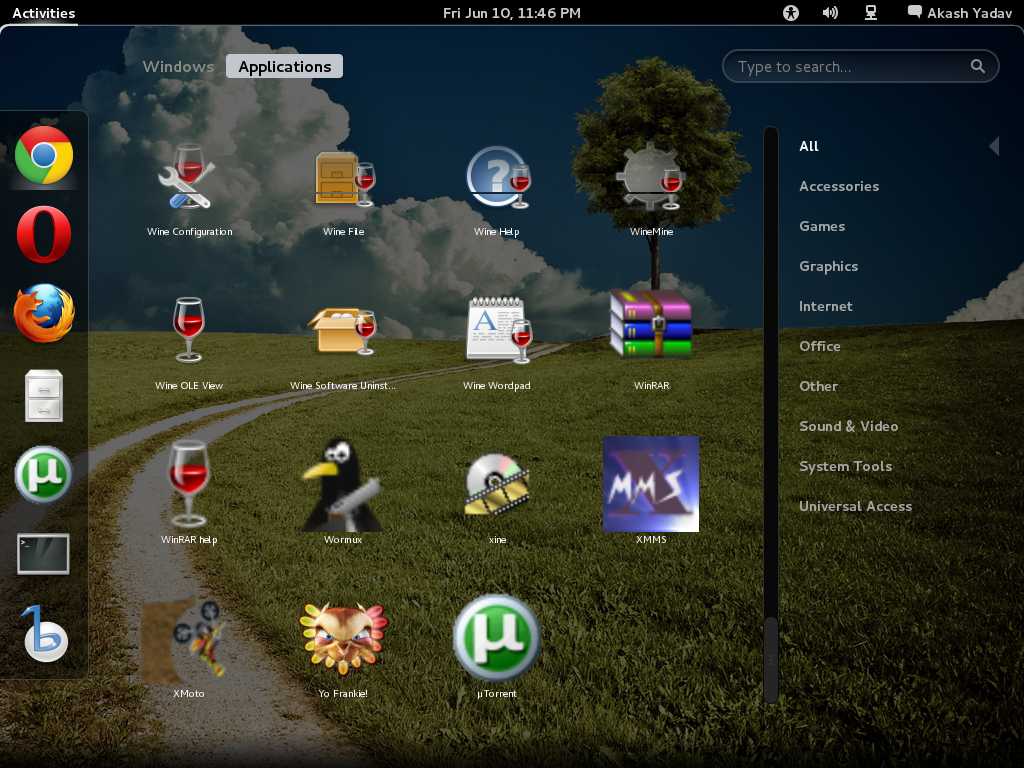Open the volume control in top bar
Viewport: 1024px width, 768px height.
tap(830, 13)
